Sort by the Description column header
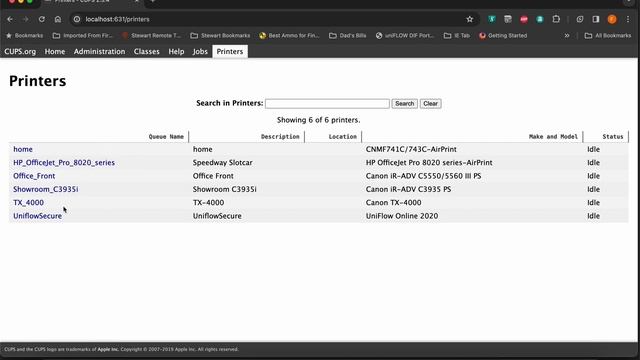 coord(280,137)
